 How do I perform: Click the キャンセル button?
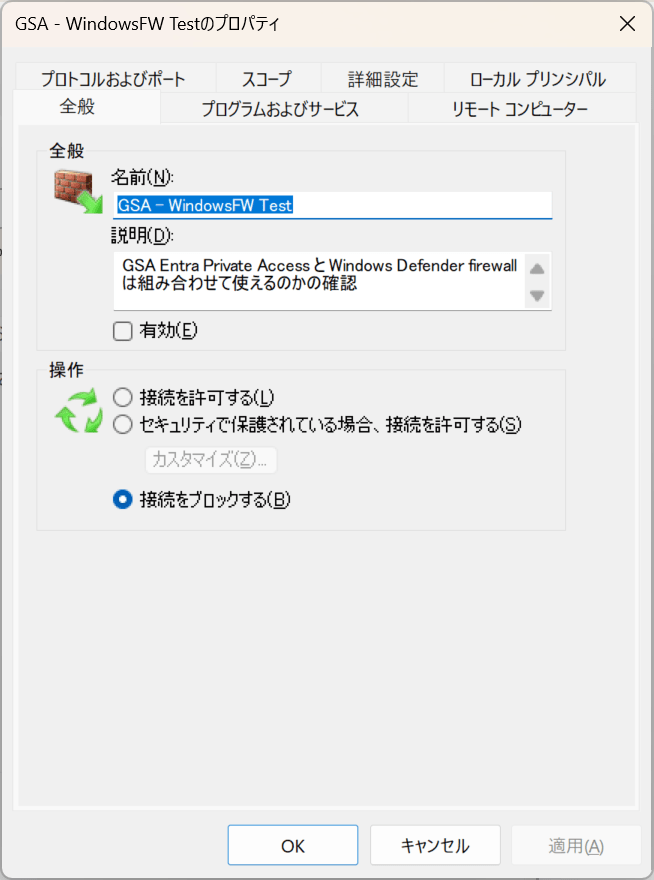point(435,845)
